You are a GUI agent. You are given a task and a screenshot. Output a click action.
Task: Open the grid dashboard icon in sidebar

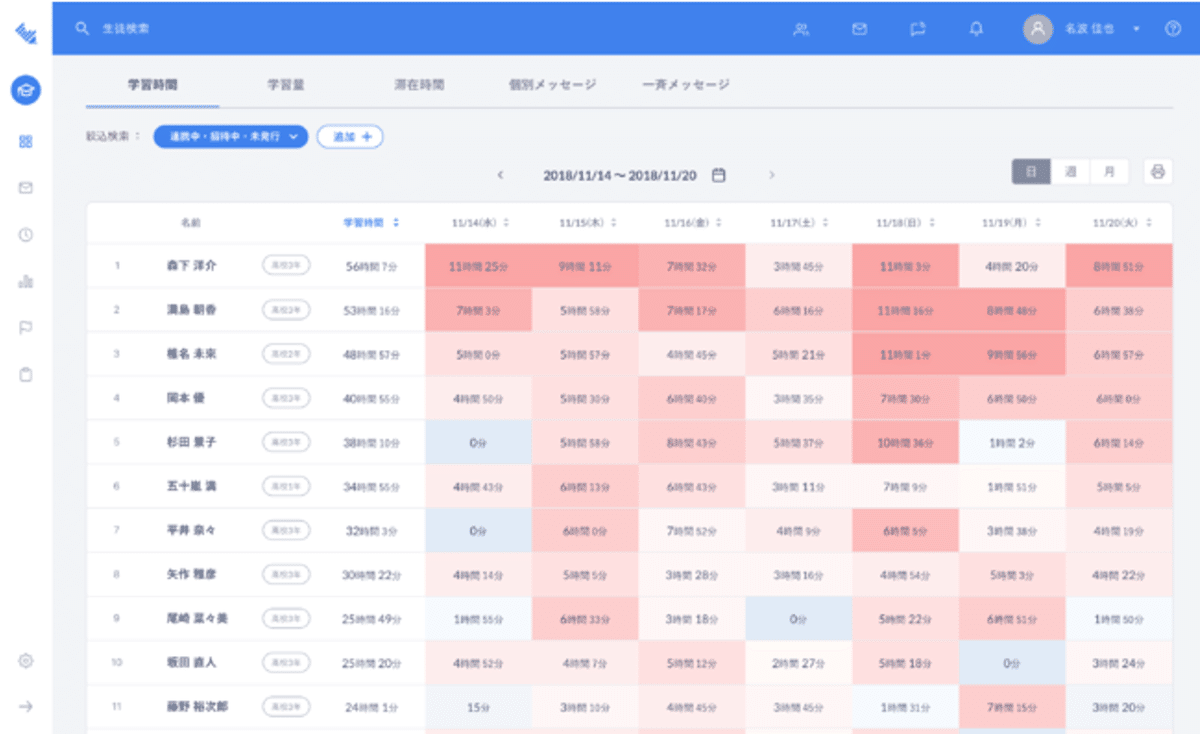click(x=26, y=141)
